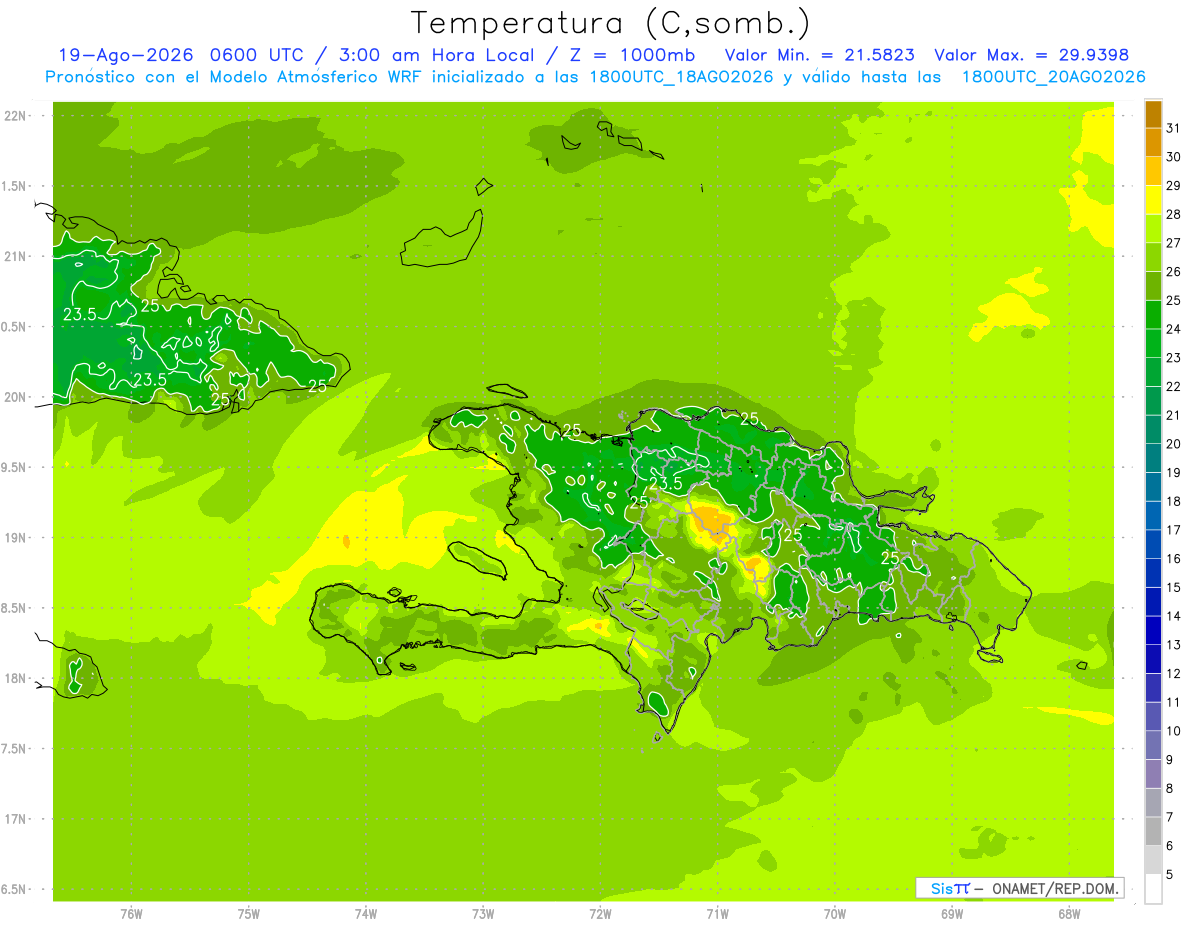Click the "Temperatura (C,somb.)" map title

610,23
